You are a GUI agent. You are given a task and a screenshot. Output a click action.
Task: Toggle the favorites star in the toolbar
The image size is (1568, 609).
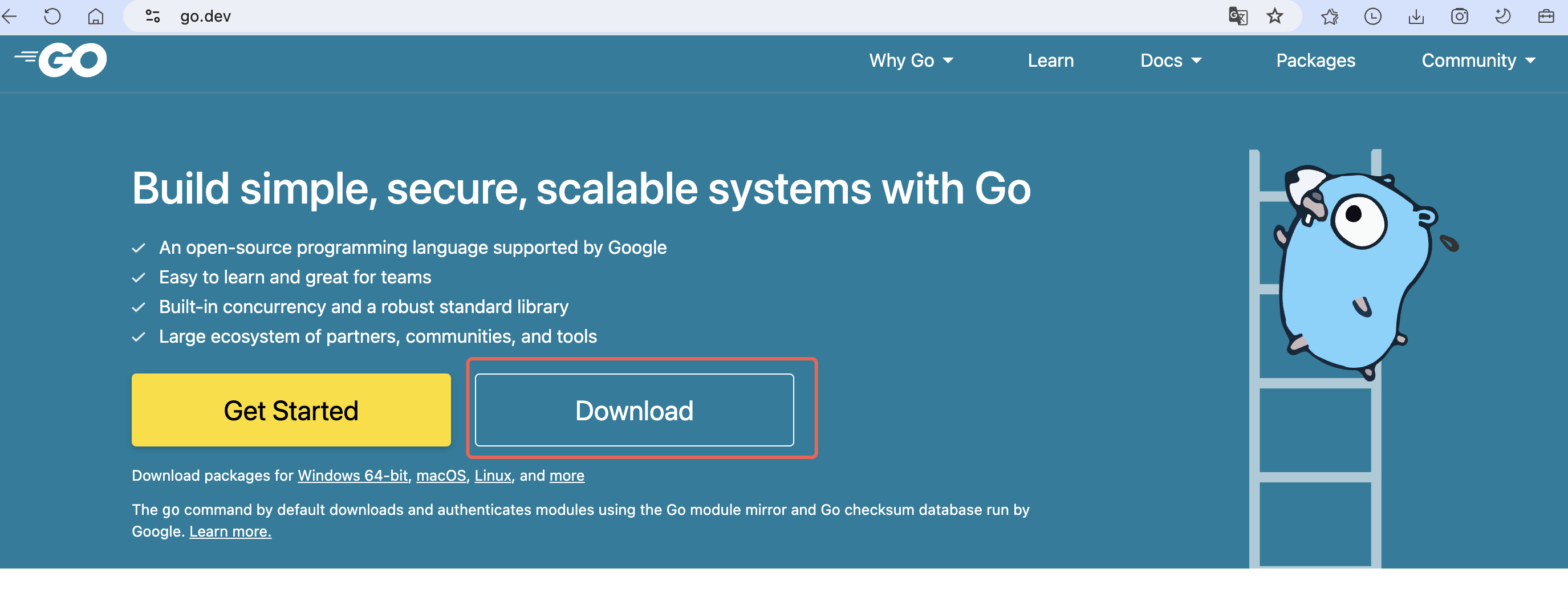click(1330, 17)
